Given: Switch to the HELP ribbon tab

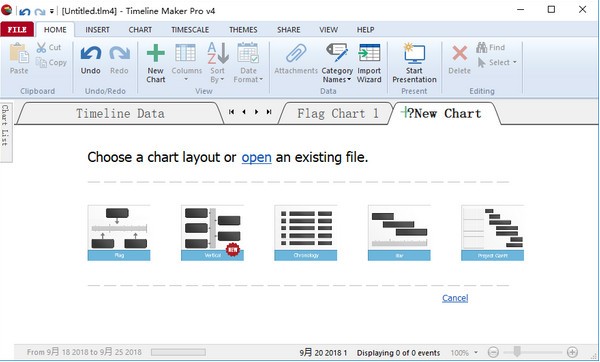Looking at the screenshot, I should pos(365,29).
